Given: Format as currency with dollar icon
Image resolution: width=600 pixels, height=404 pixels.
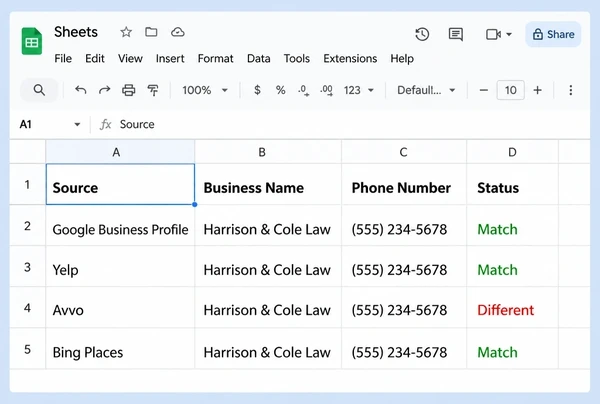Looking at the screenshot, I should tap(258, 90).
